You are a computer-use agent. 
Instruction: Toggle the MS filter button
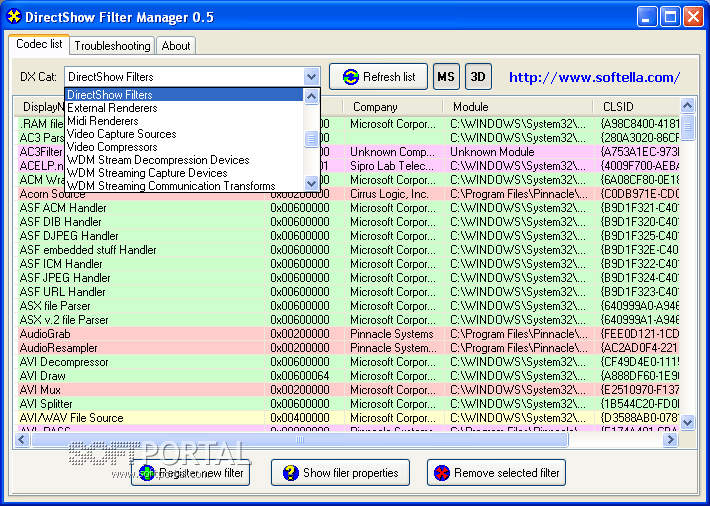coord(446,77)
